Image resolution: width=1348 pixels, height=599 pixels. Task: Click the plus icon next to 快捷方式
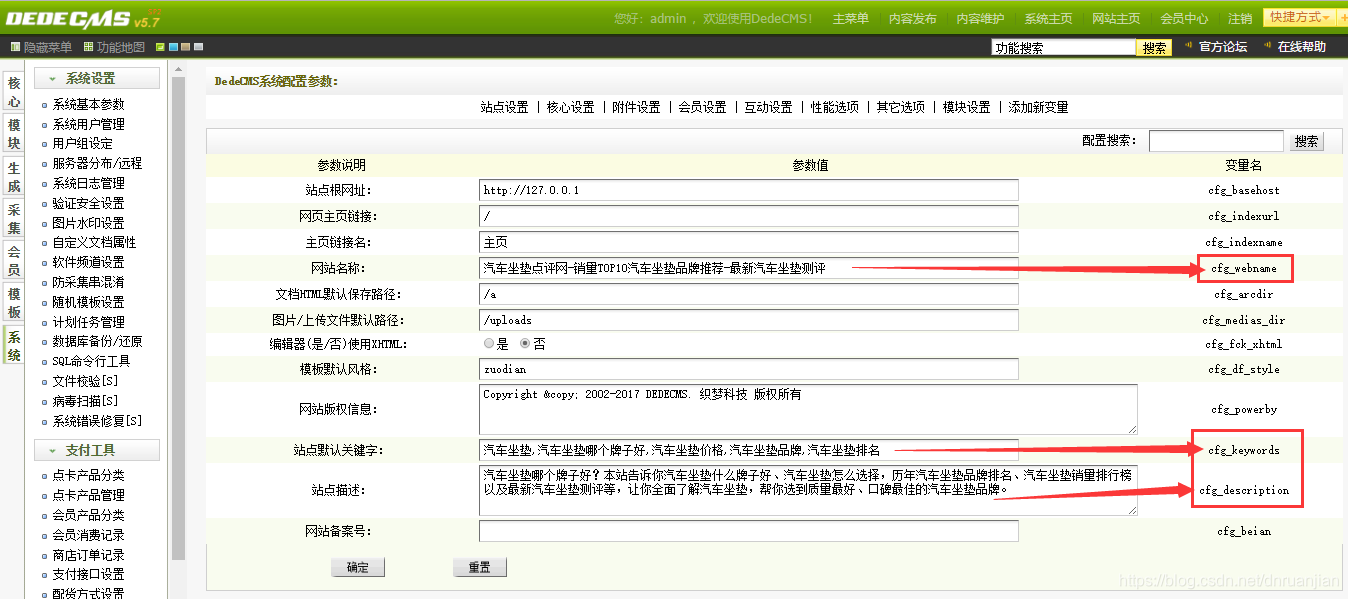click(1343, 18)
